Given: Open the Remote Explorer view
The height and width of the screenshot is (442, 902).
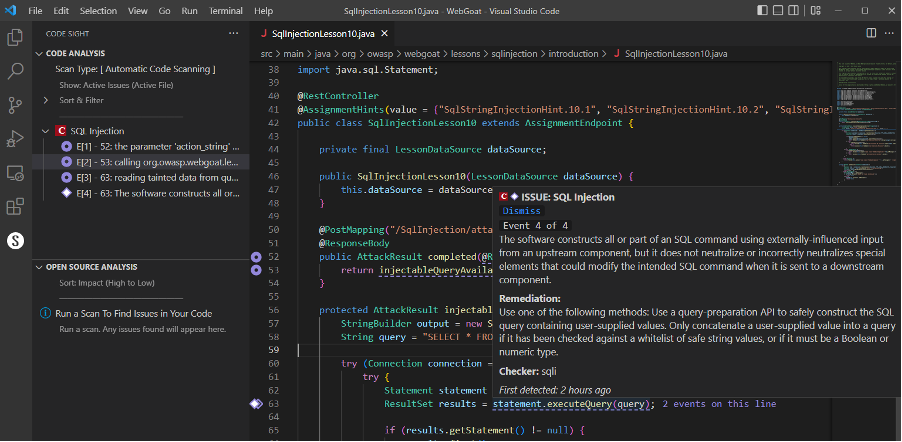Looking at the screenshot, I should [15, 173].
